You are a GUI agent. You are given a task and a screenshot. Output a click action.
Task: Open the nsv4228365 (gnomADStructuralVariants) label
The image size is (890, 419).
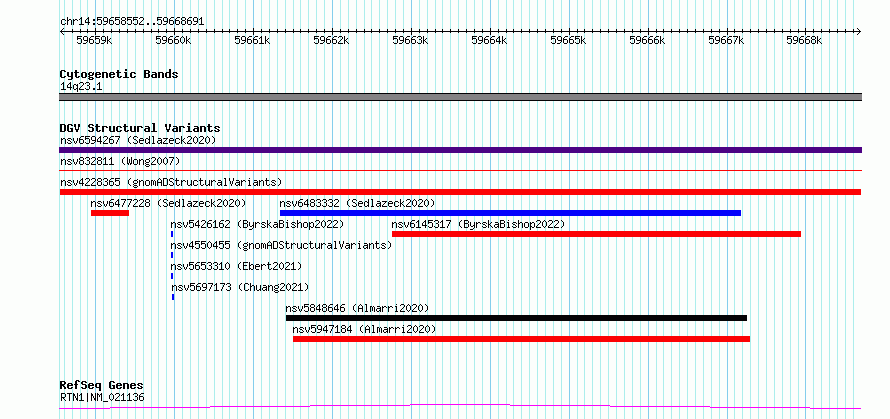click(171, 182)
